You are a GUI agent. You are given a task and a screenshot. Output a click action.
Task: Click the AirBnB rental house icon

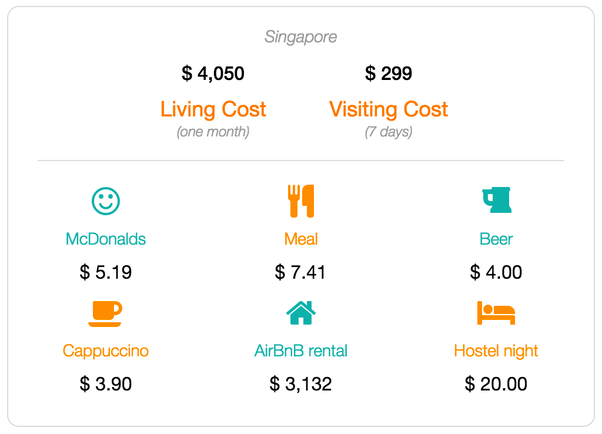pyautogui.click(x=301, y=313)
